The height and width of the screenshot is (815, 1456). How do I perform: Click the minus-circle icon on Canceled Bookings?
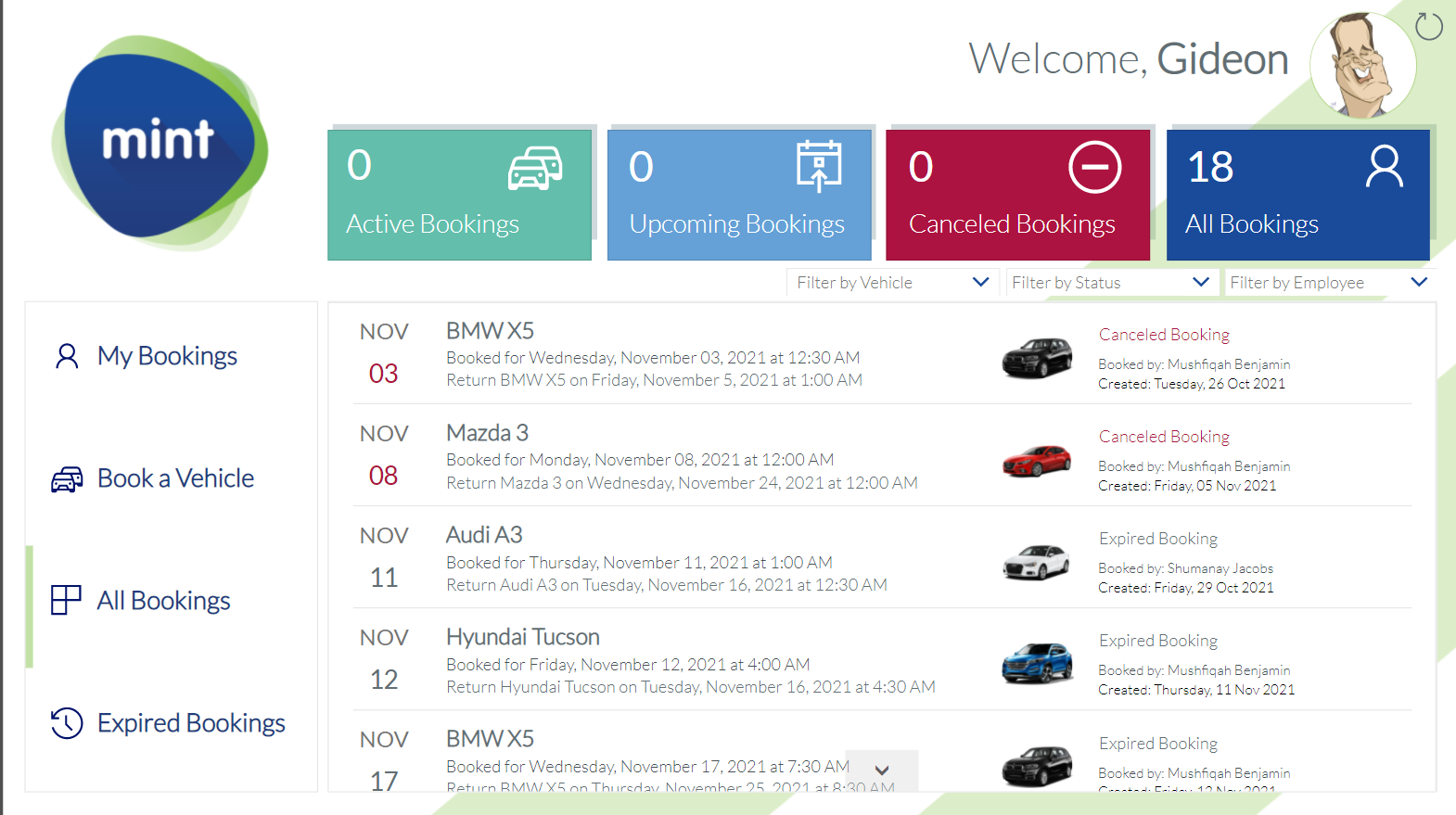click(x=1094, y=167)
